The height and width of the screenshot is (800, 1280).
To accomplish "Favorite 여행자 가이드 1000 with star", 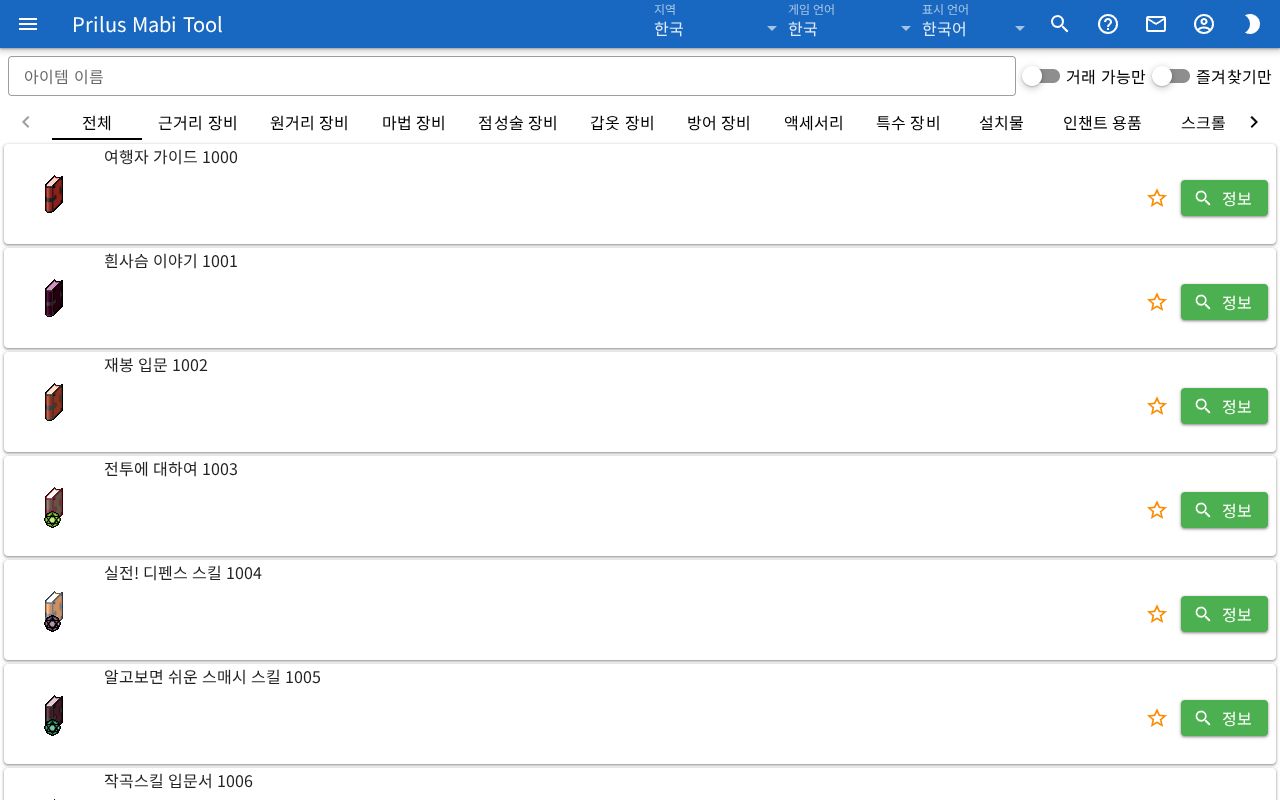I will (x=1157, y=198).
